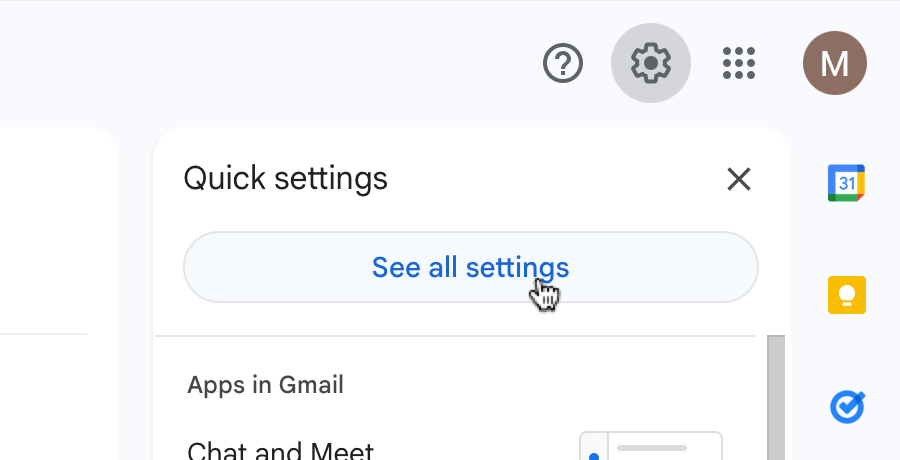Open the Support help icon
The height and width of the screenshot is (460, 900).
pos(563,64)
